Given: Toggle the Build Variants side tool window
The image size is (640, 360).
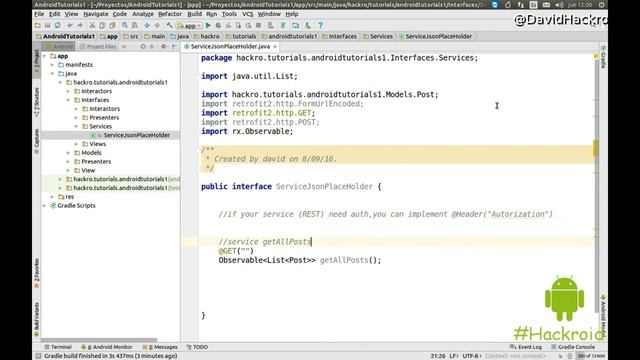Looking at the screenshot, I should [x=36, y=319].
